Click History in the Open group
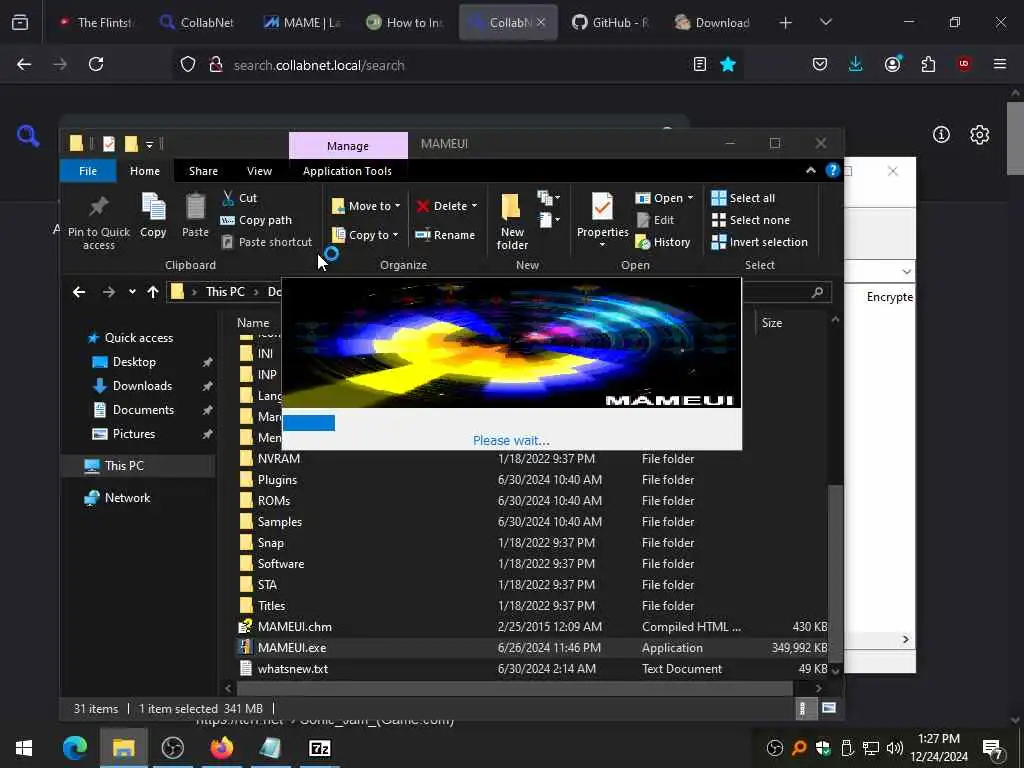Image resolution: width=1024 pixels, height=768 pixels. click(x=663, y=242)
